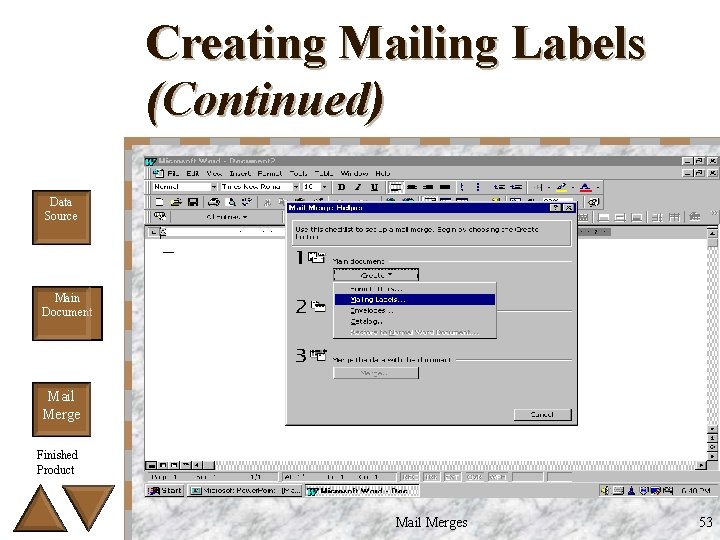720x540 pixels.
Task: Create a new blank document icon
Action: click(x=159, y=202)
